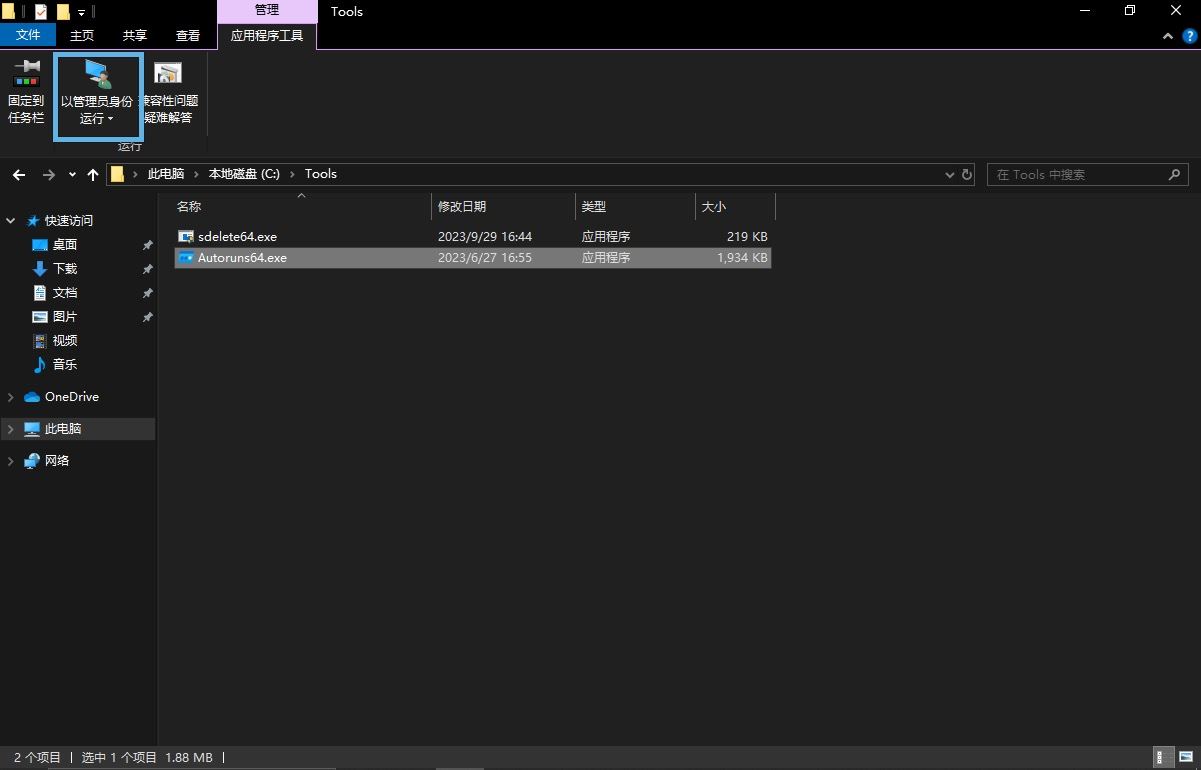Unpin 桌面 using its pin icon
Viewport: 1201px width, 770px height.
click(147, 245)
